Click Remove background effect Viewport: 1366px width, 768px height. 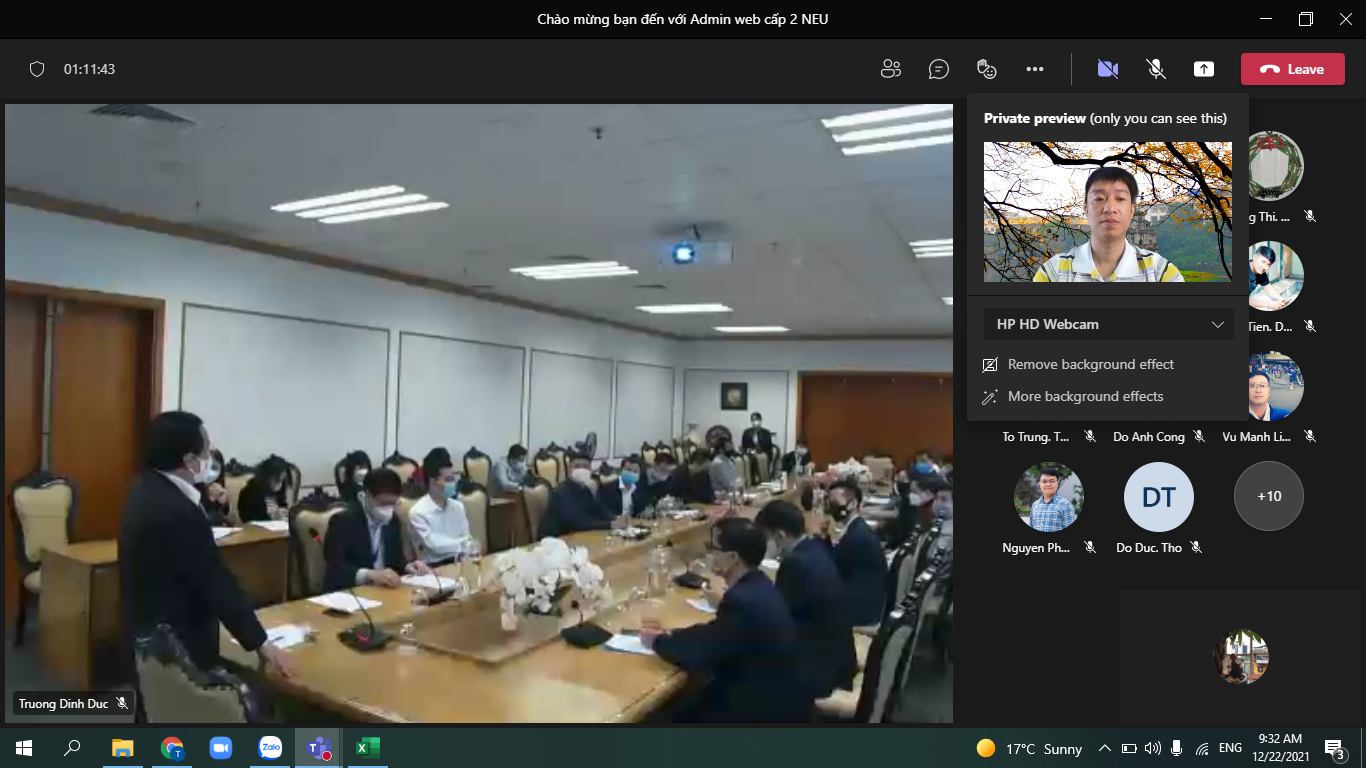(1090, 364)
